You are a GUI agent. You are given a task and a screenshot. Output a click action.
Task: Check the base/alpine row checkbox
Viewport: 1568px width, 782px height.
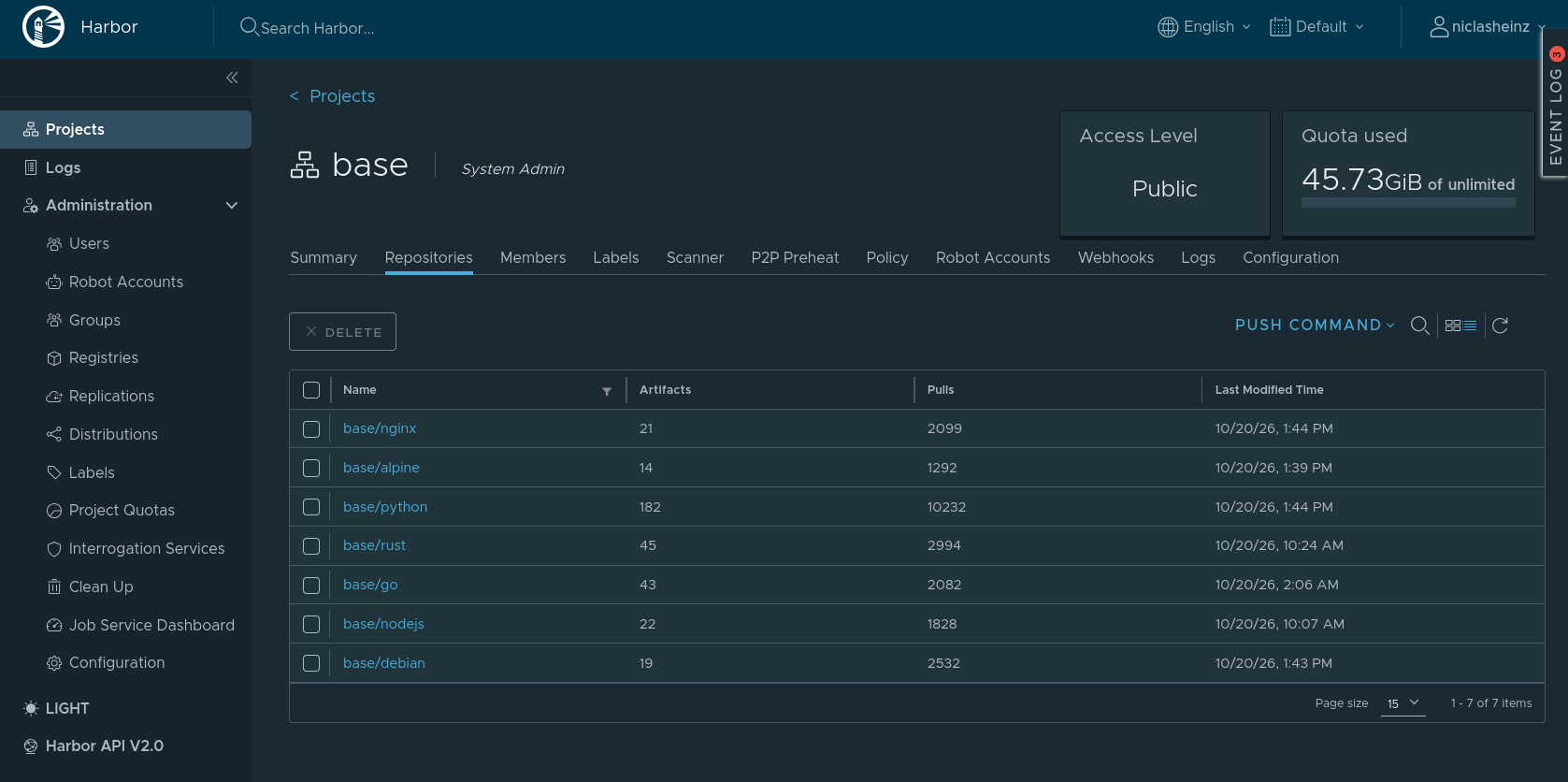311,469
